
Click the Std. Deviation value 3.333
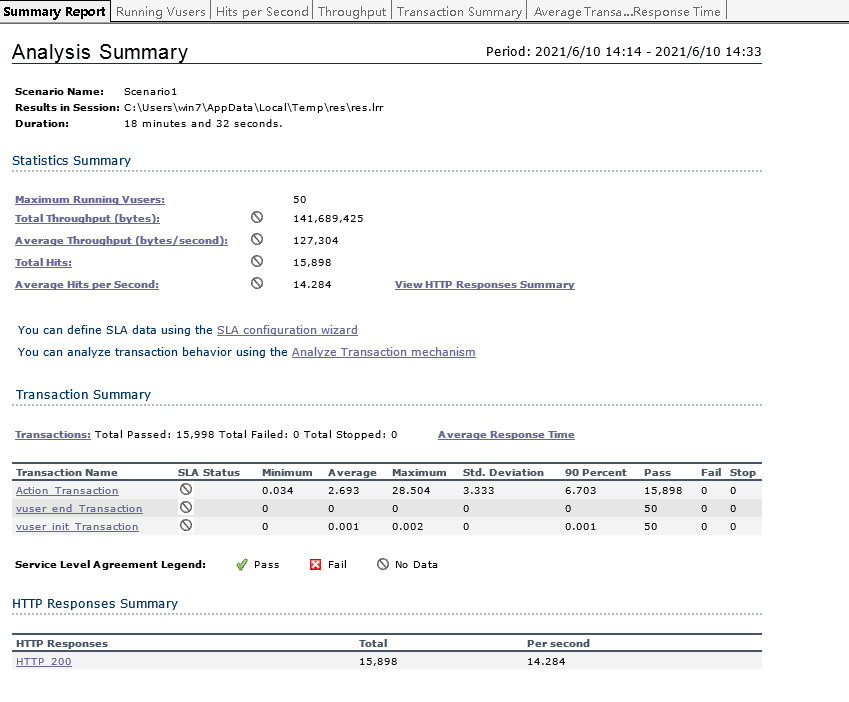coord(479,490)
